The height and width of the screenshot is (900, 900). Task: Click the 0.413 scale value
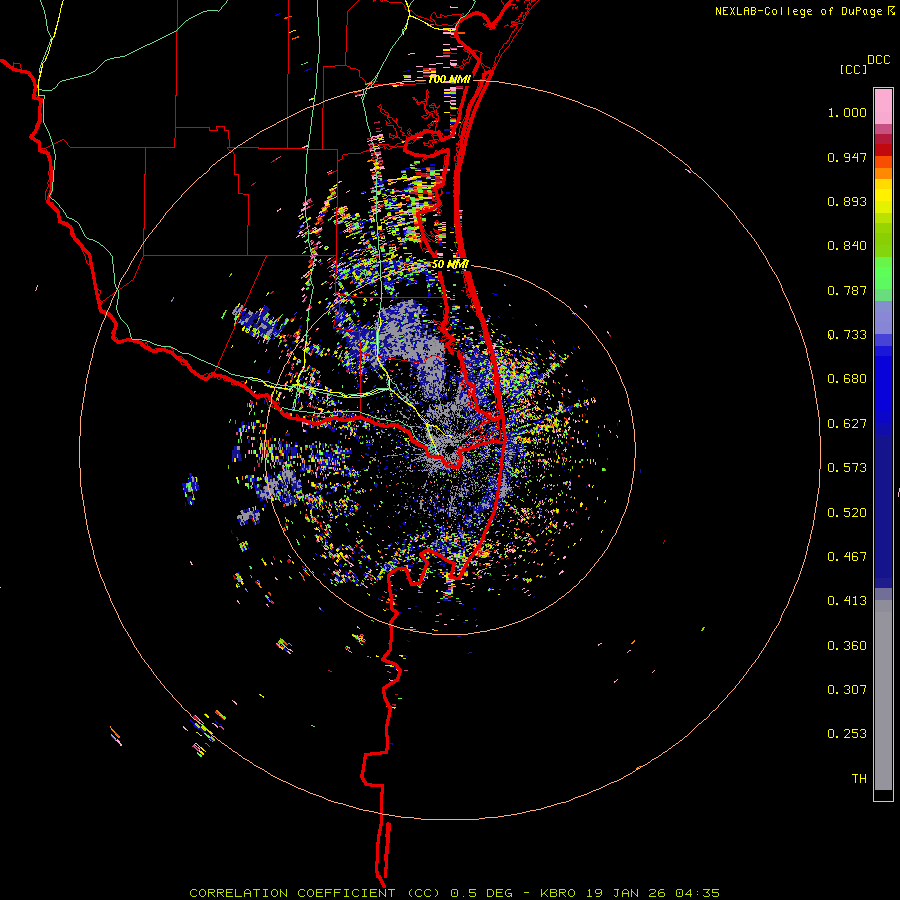(x=847, y=601)
